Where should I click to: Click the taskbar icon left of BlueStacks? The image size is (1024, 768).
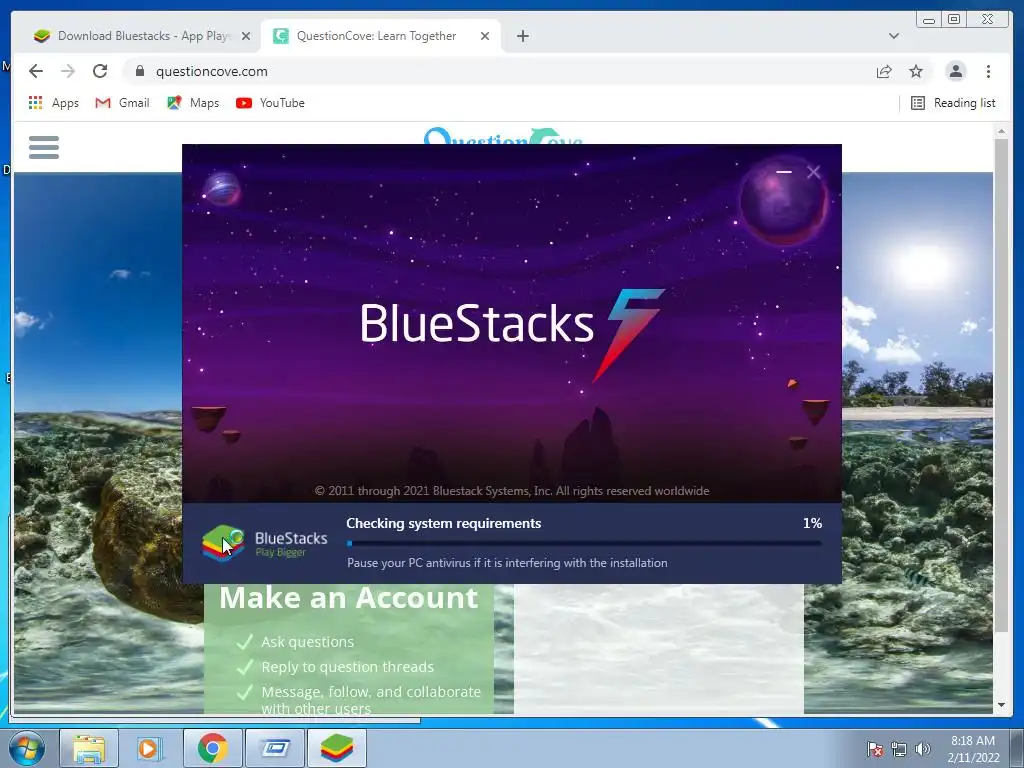pyautogui.click(x=274, y=748)
